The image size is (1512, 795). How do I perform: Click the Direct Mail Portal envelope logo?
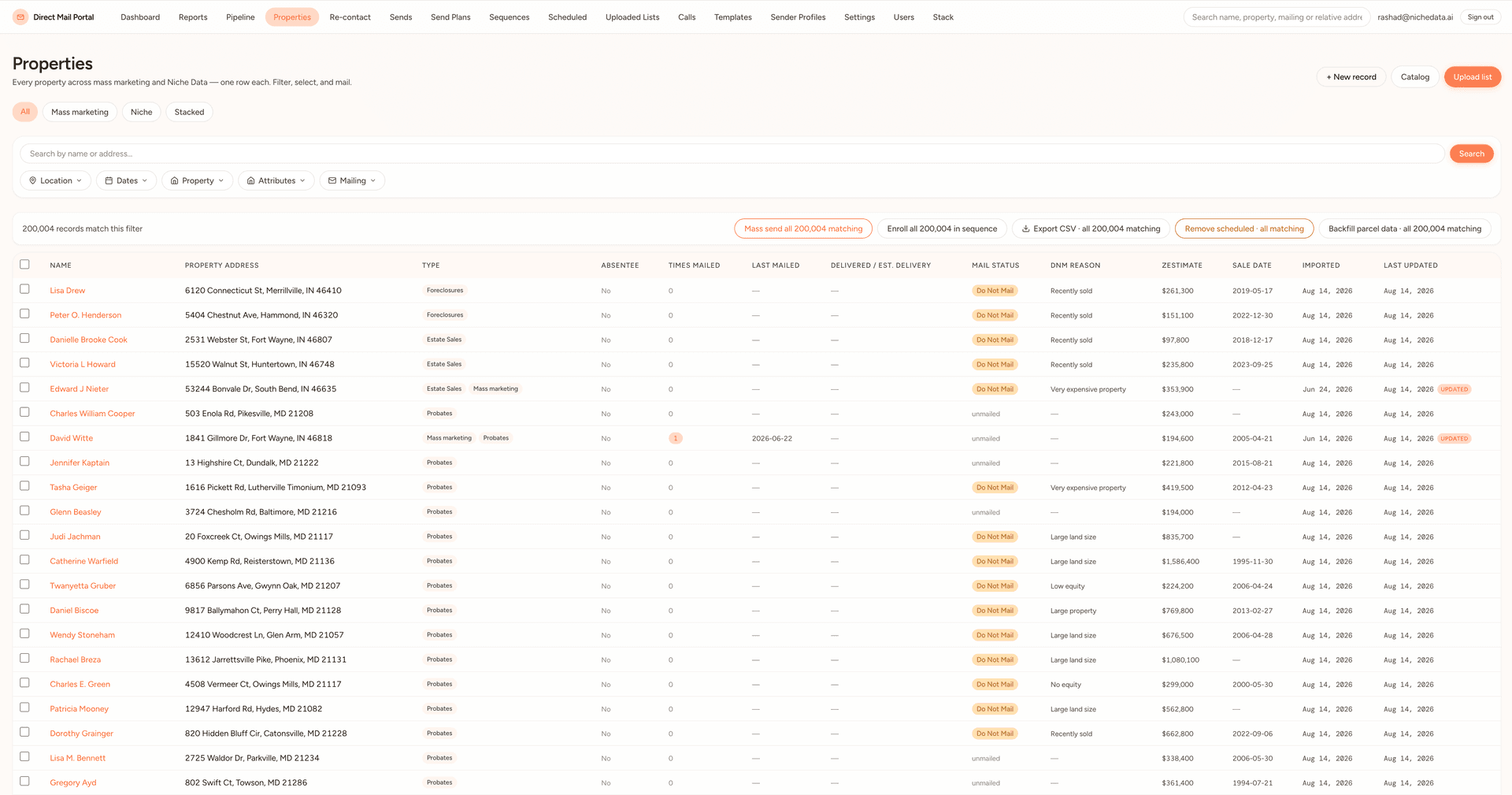[20, 17]
